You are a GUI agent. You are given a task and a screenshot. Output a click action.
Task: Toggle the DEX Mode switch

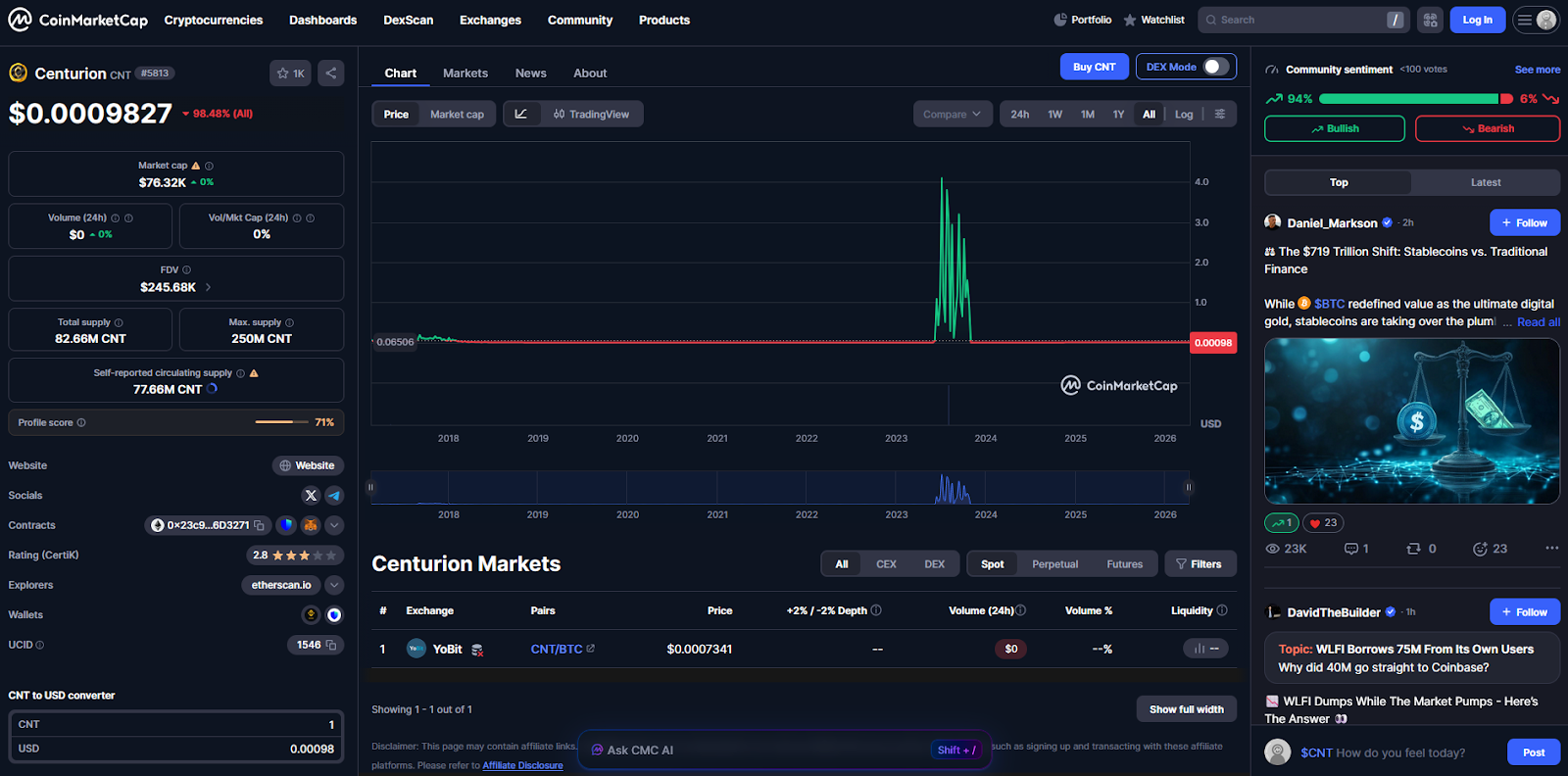(1215, 67)
